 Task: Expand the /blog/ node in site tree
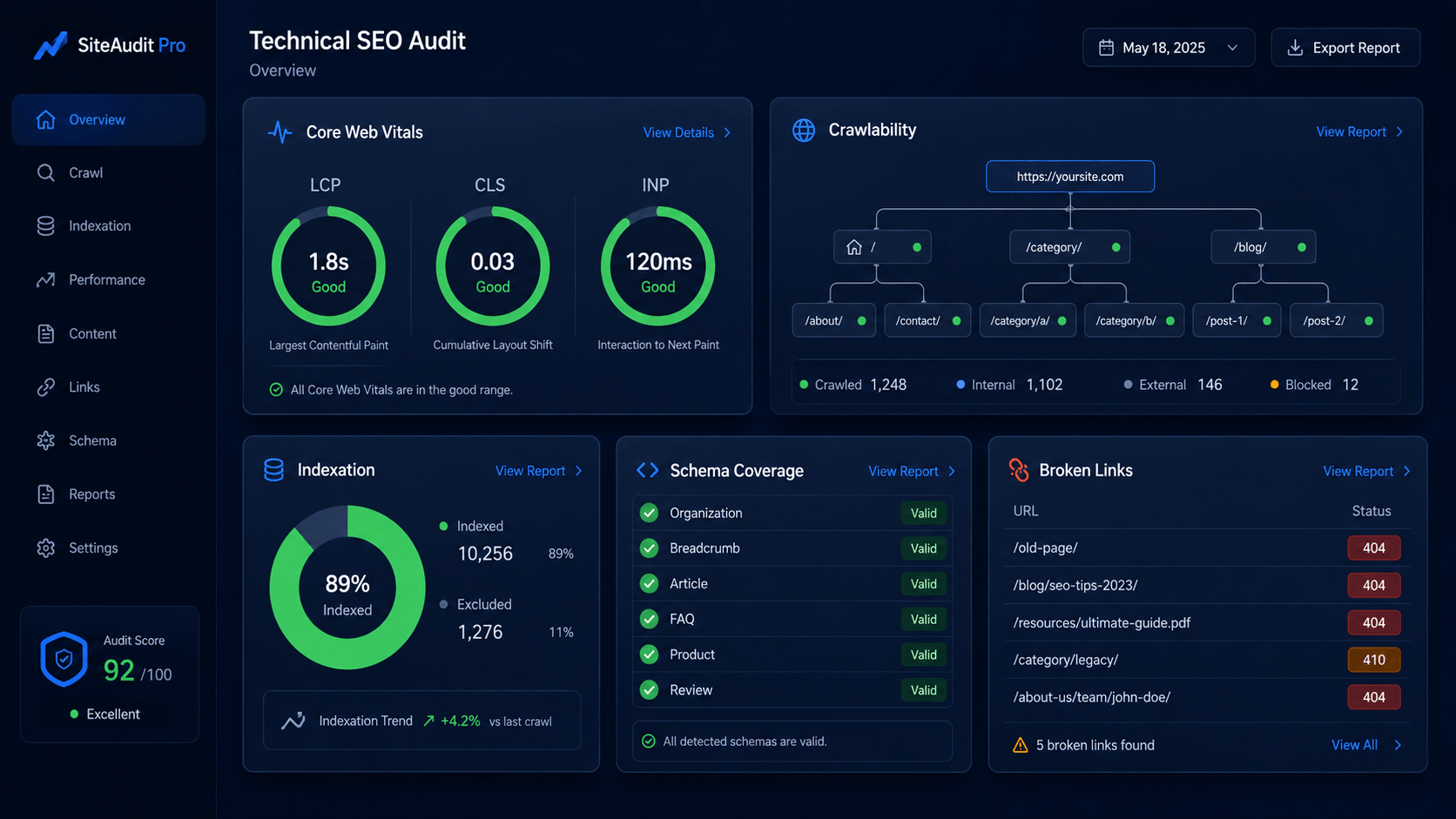pyautogui.click(x=1263, y=247)
